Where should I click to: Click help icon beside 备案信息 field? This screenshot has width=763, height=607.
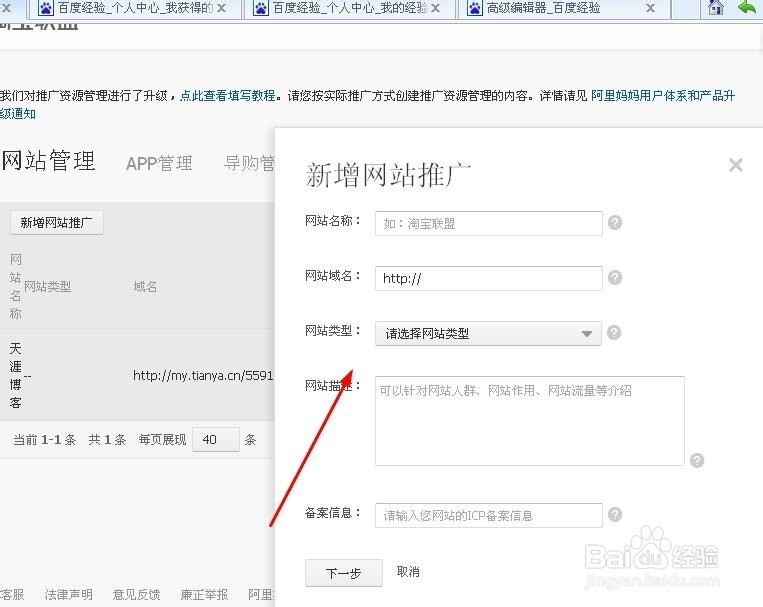pyautogui.click(x=615, y=515)
